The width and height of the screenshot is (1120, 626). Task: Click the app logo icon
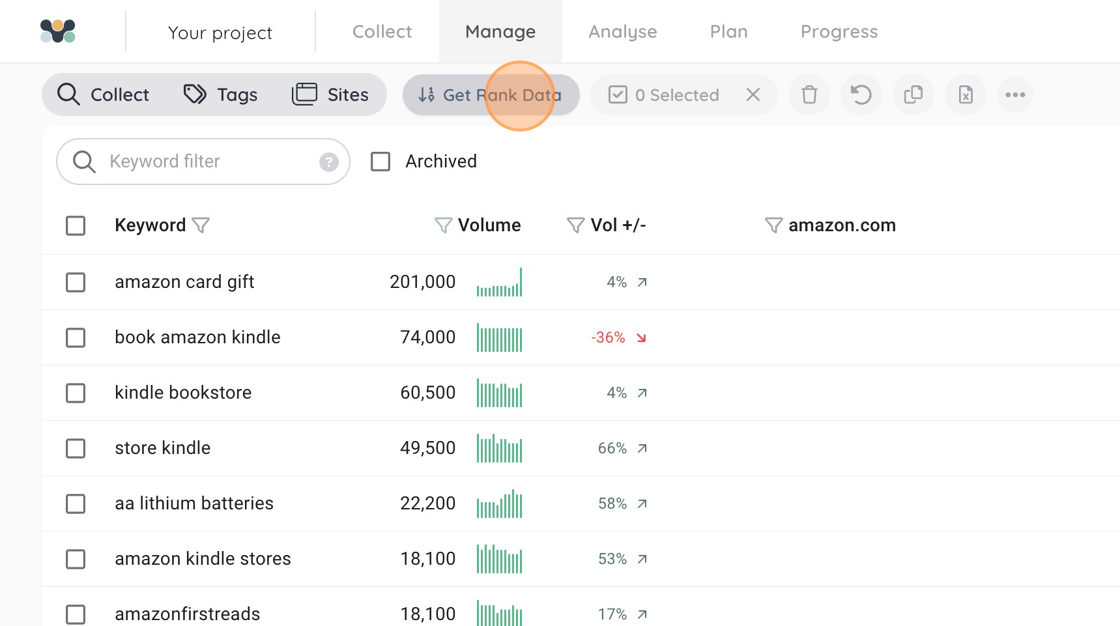[x=58, y=31]
